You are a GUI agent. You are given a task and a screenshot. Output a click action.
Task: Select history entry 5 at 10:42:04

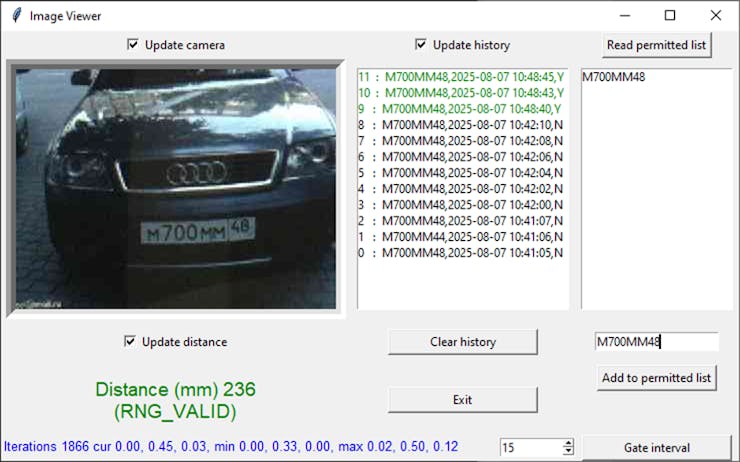pyautogui.click(x=461, y=173)
